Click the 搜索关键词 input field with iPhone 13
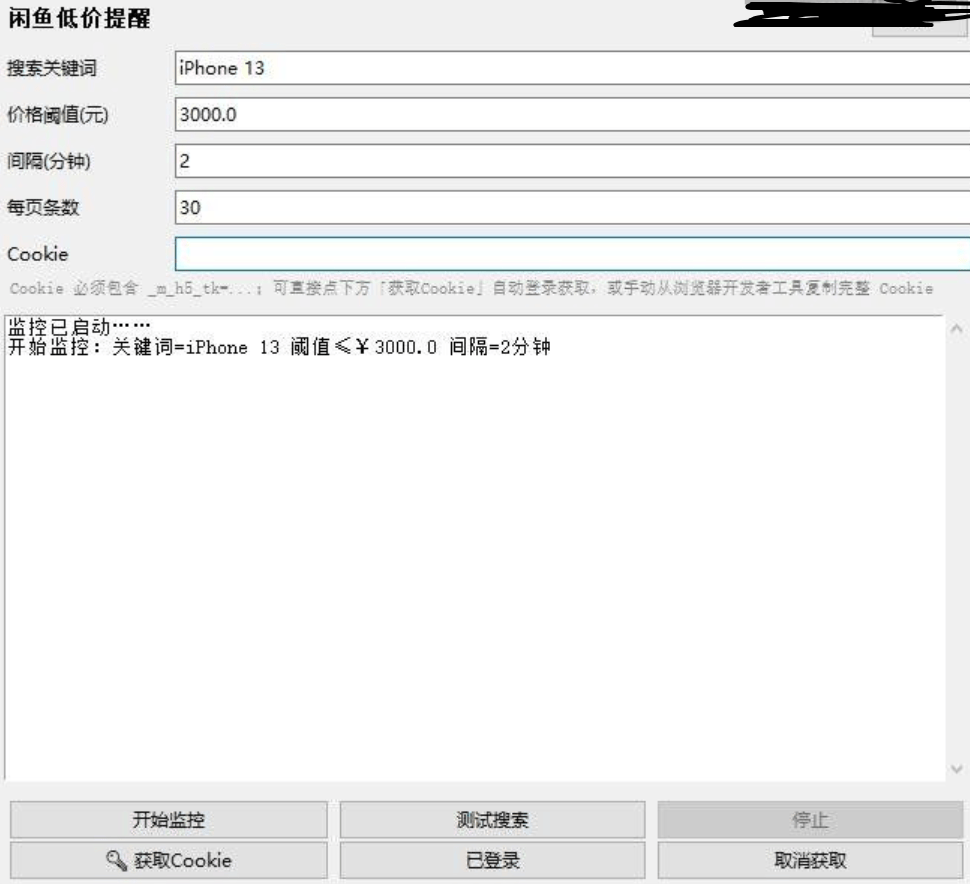The width and height of the screenshot is (970, 884). coord(572,68)
